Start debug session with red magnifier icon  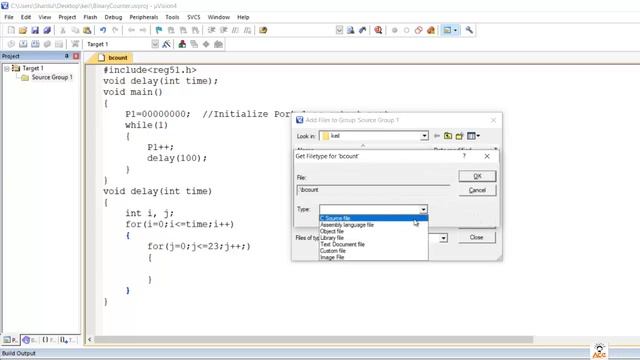coord(378,30)
